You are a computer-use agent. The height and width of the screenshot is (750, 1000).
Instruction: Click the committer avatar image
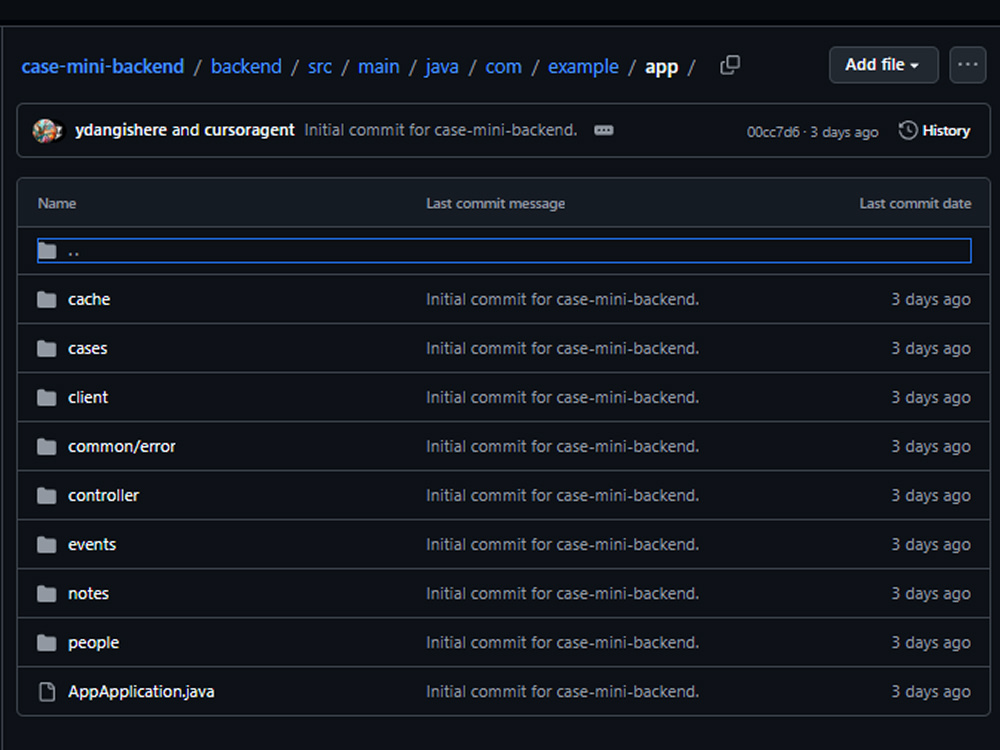47,130
